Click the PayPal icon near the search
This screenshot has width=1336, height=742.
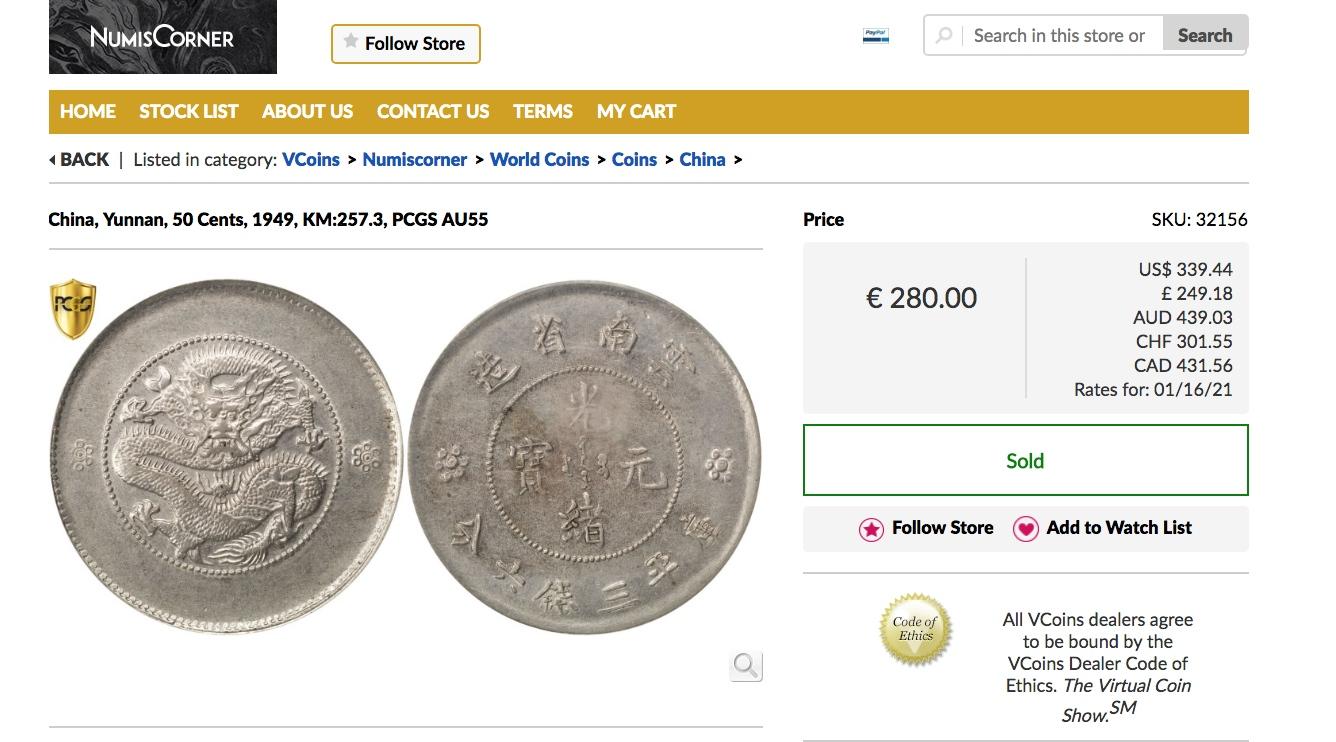pyautogui.click(x=876, y=36)
